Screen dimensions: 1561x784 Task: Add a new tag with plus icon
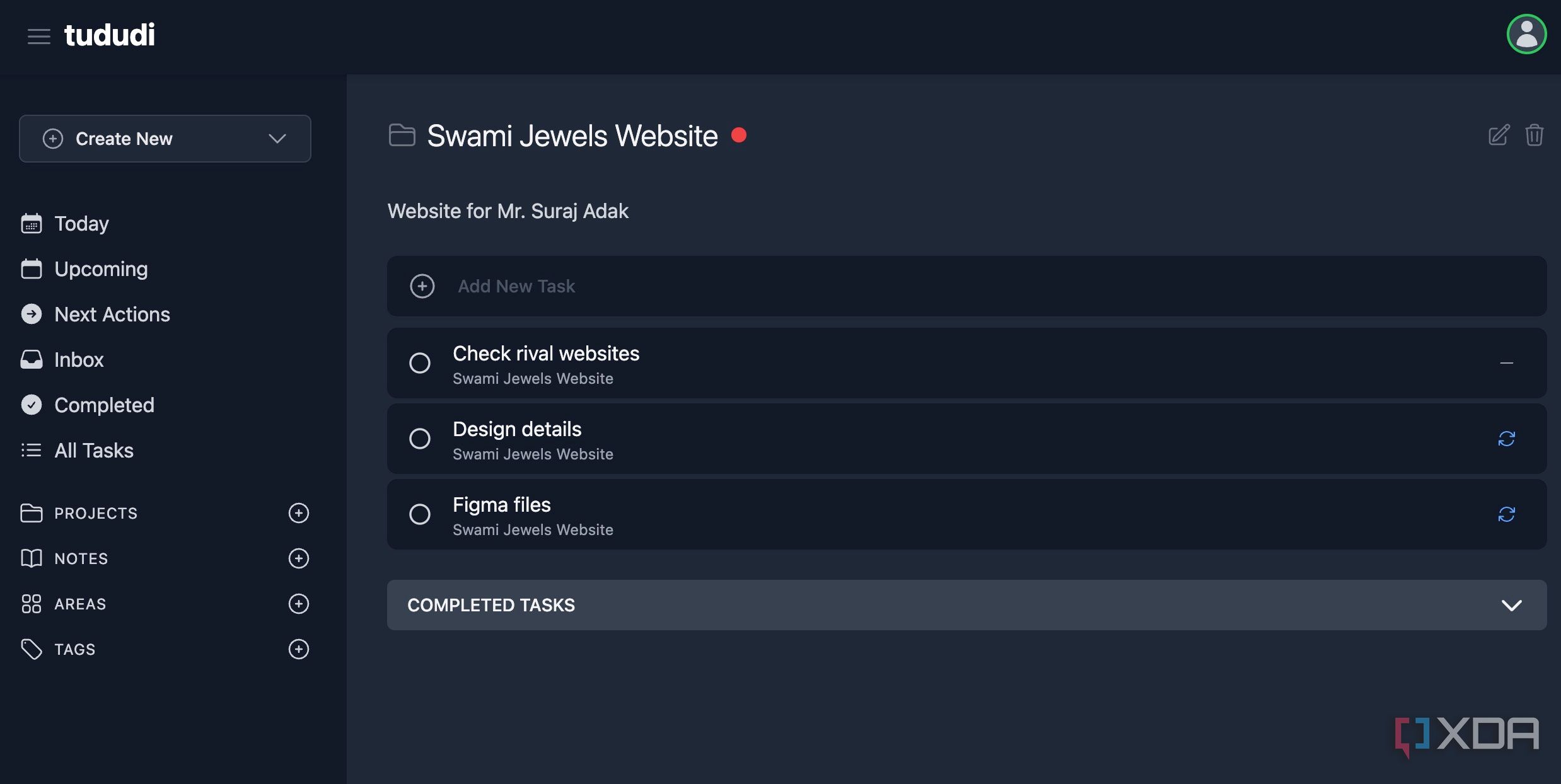(299, 649)
